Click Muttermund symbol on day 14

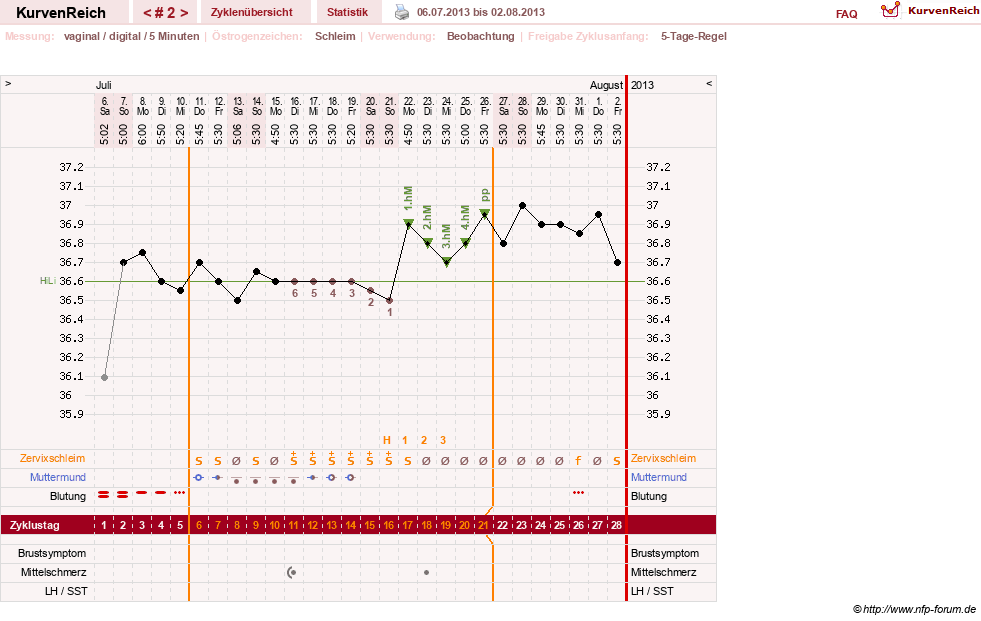coord(351,477)
